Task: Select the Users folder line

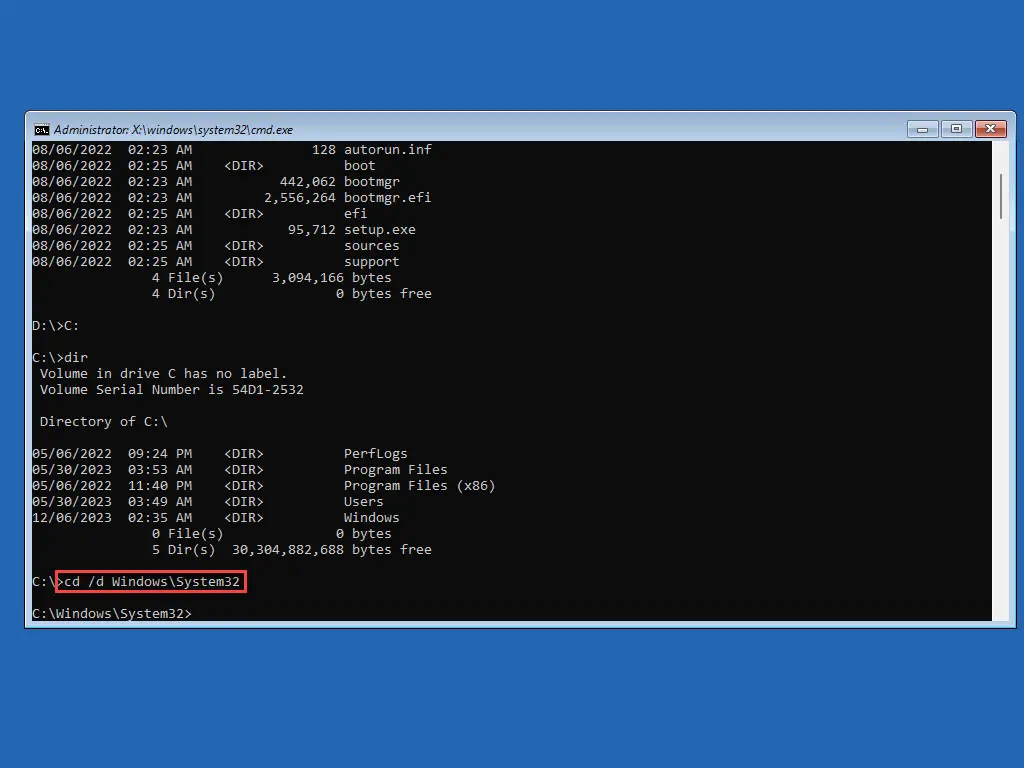Action: point(363,501)
